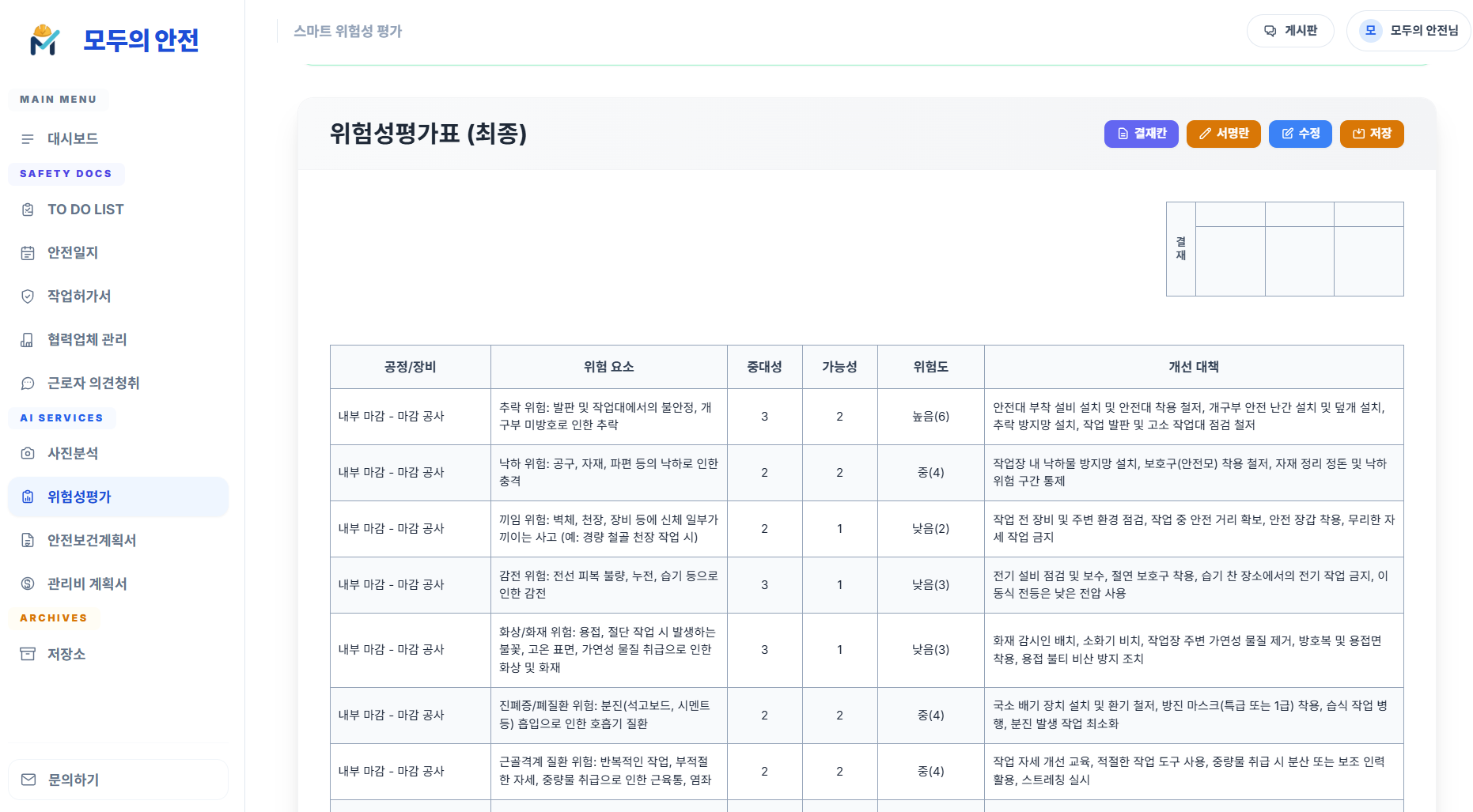
Task: Click the purple 결재란 button
Action: pyautogui.click(x=1141, y=134)
